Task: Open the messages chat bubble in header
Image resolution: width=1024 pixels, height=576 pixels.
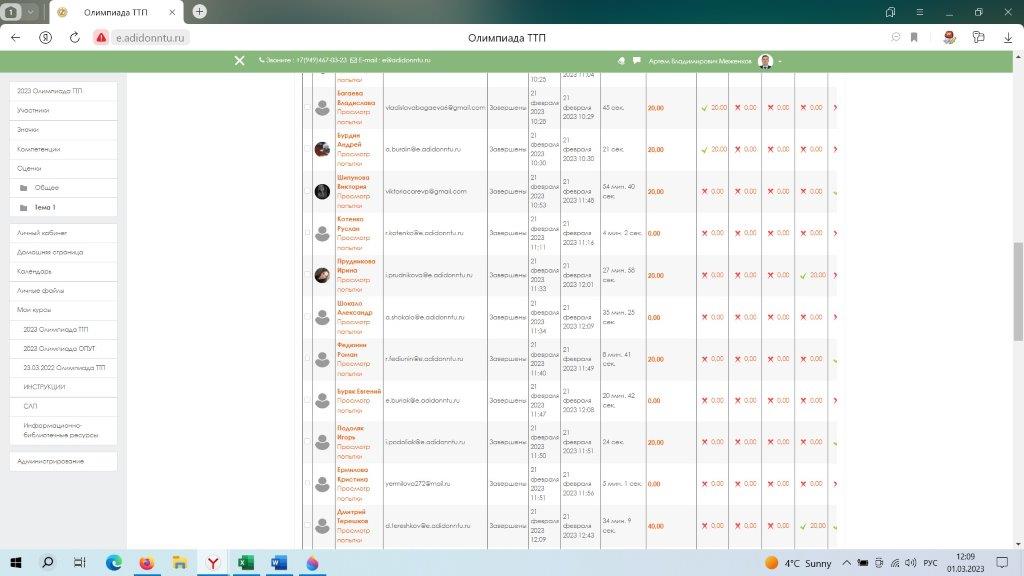Action: tap(637, 61)
